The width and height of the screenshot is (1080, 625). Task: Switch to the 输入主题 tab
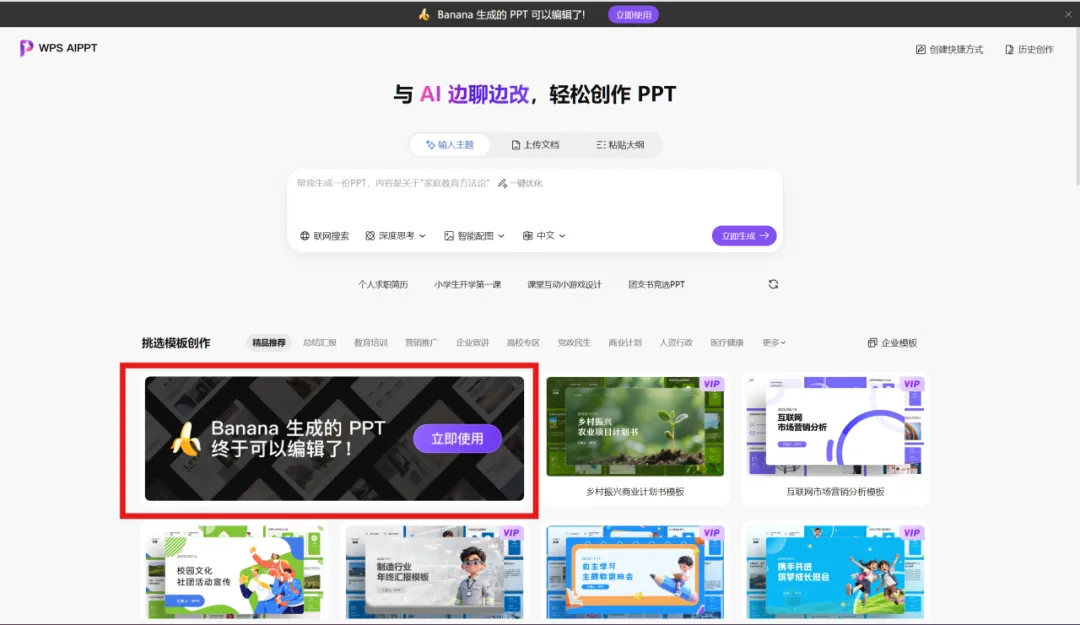[450, 145]
